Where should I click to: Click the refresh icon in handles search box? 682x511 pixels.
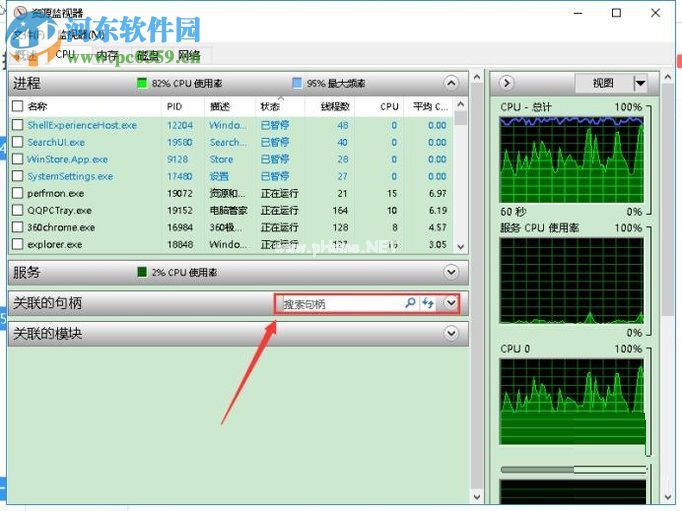[428, 303]
